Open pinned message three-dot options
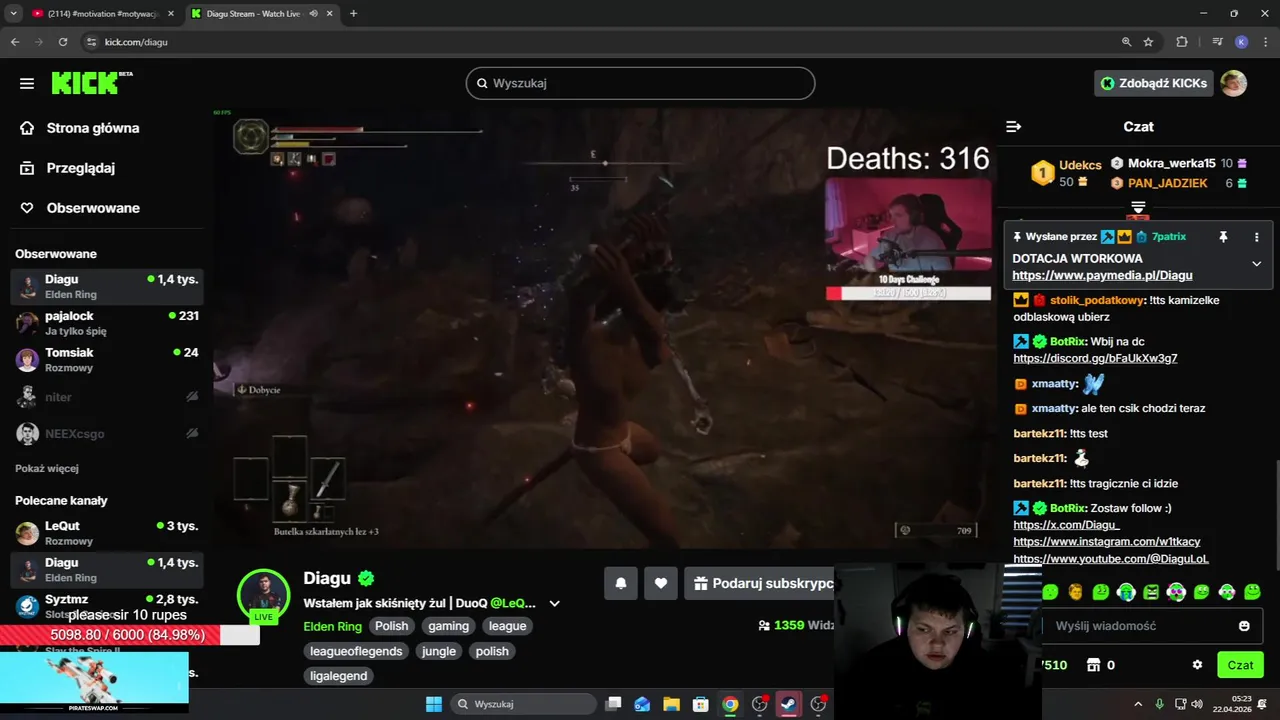This screenshot has height=720, width=1280. 1257,237
